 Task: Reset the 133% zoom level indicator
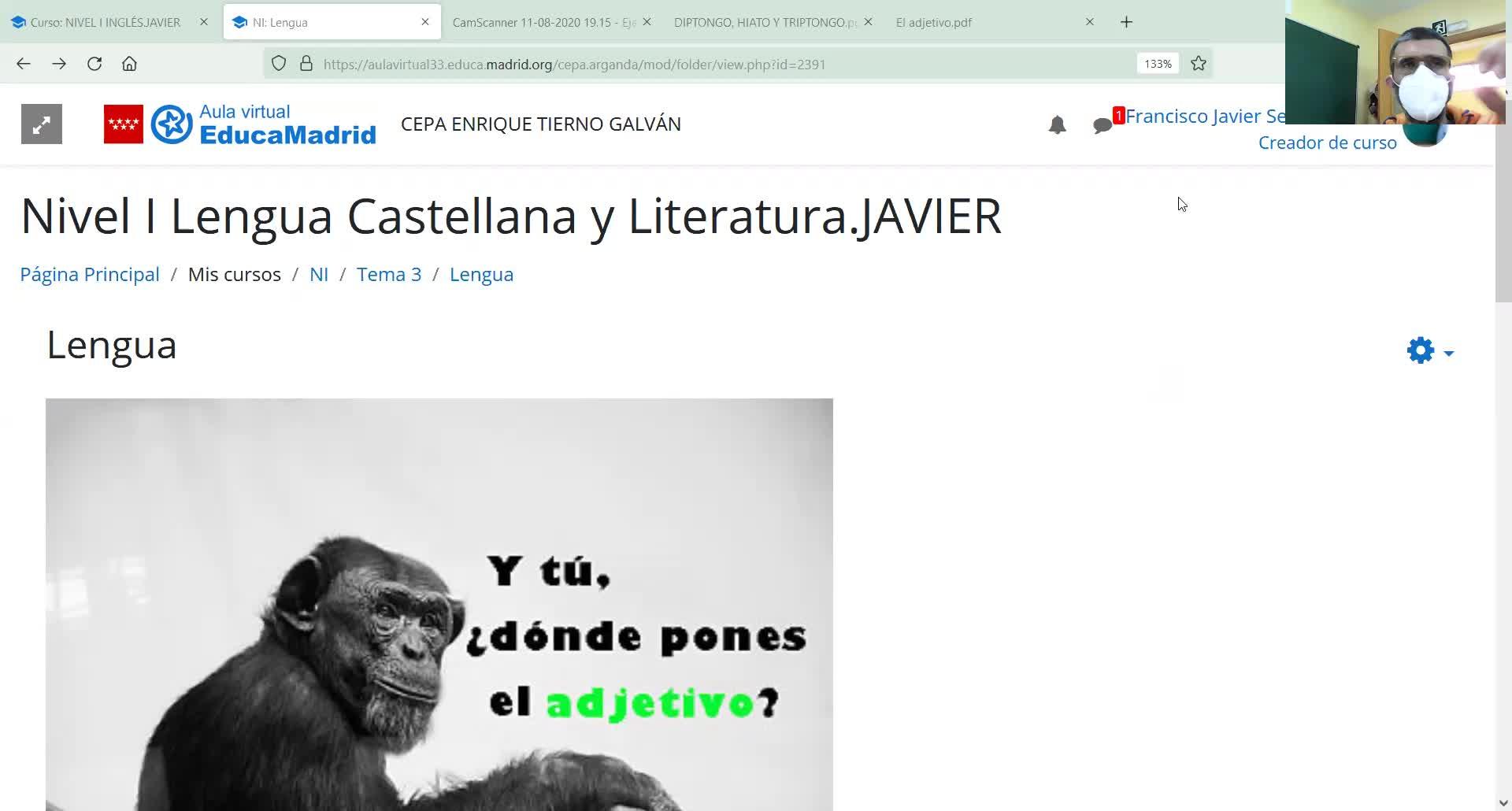1158,64
